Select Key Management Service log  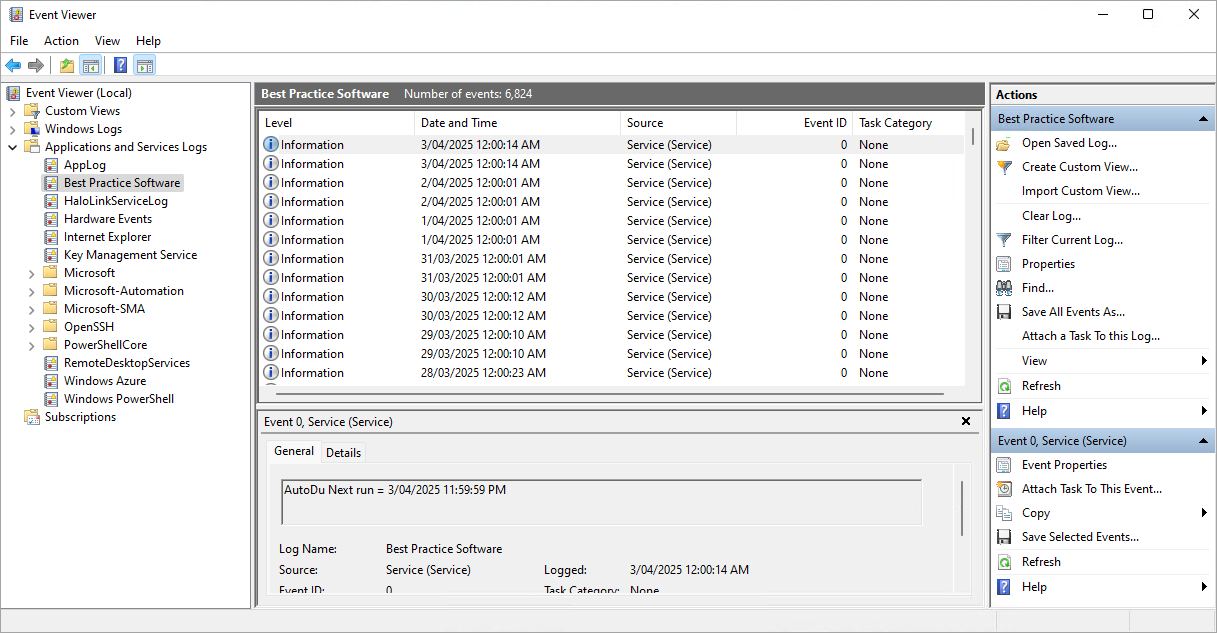(130, 255)
